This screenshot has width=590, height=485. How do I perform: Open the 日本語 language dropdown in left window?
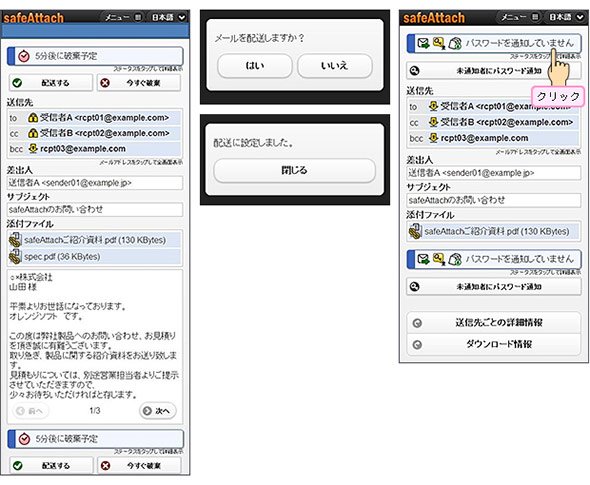click(168, 17)
